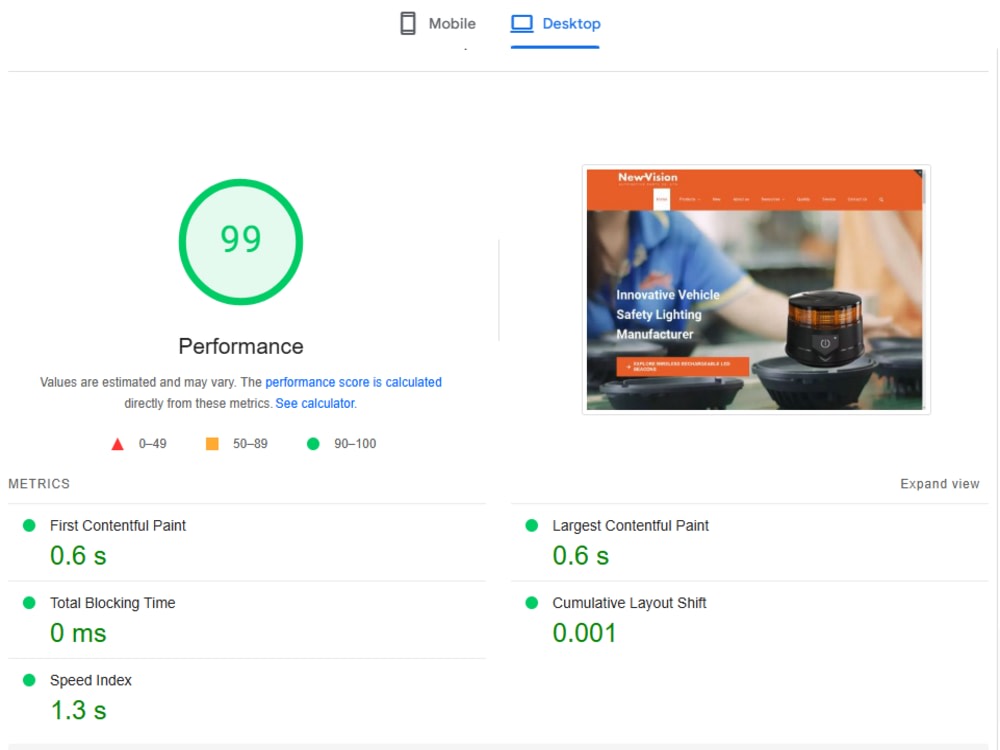The image size is (1000, 750).
Task: Click the '50–89' legend range text
Action: (x=250, y=444)
